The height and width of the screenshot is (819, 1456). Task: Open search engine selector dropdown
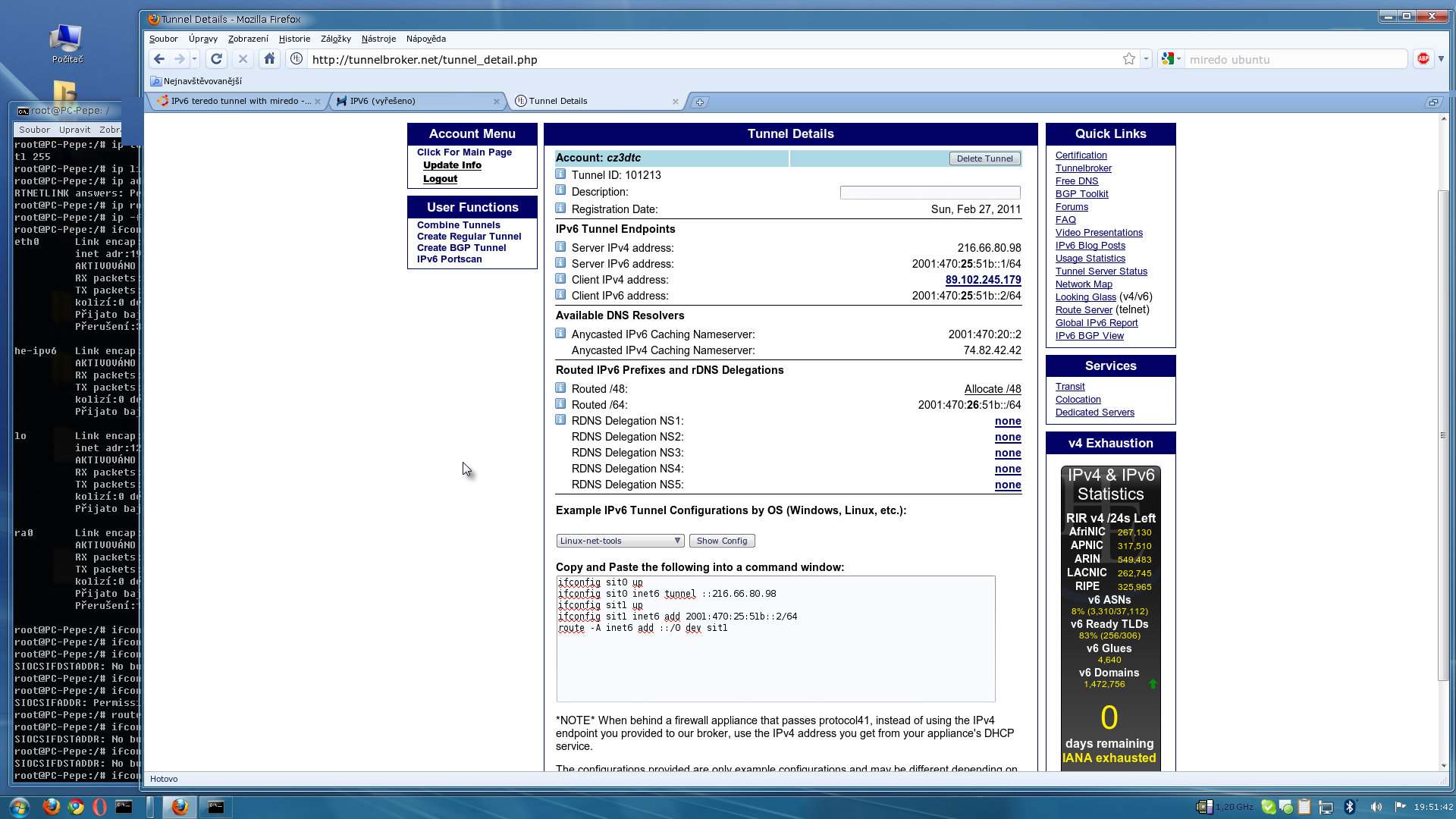[x=1171, y=59]
